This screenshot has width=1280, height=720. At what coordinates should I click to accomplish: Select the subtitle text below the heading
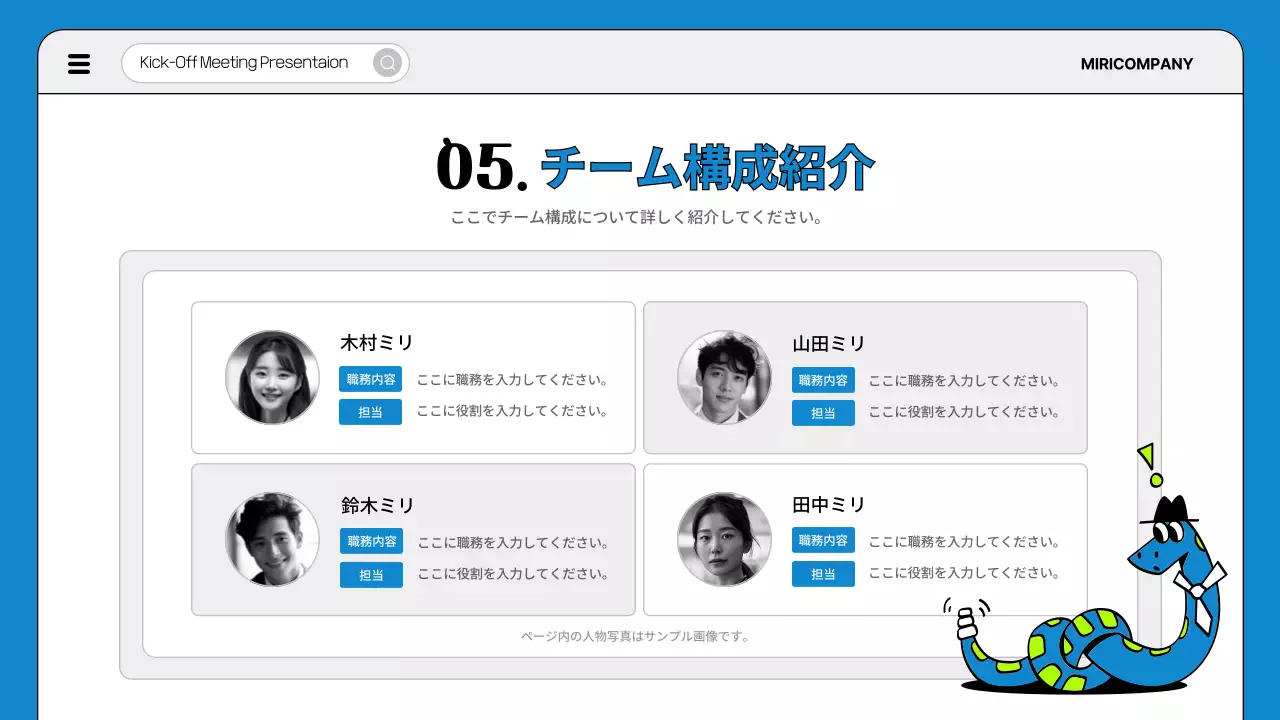click(x=637, y=217)
